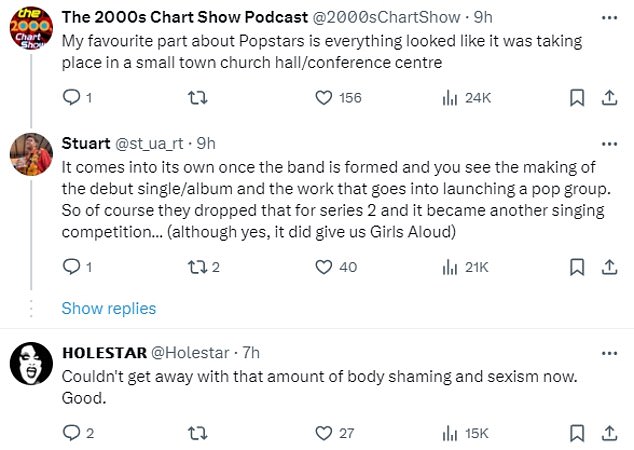Retweet The 2000s Chart Show Podcast post
The image size is (634, 450).
pyautogui.click(x=197, y=97)
